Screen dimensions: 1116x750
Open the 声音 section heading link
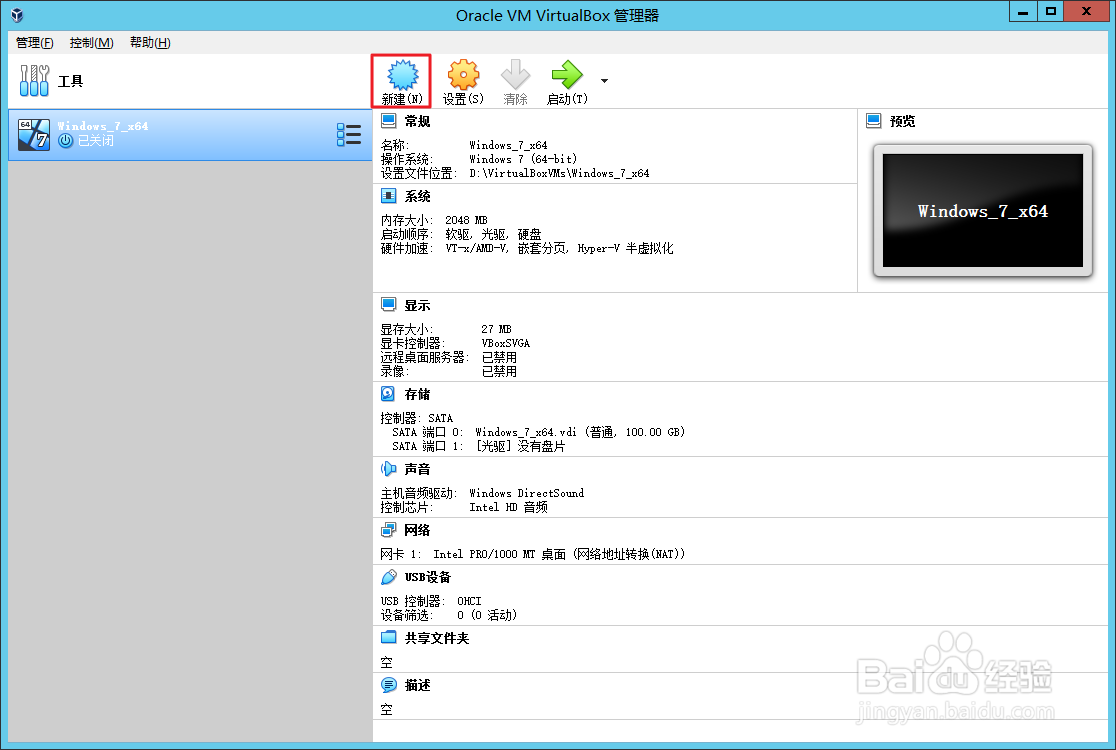click(417, 469)
